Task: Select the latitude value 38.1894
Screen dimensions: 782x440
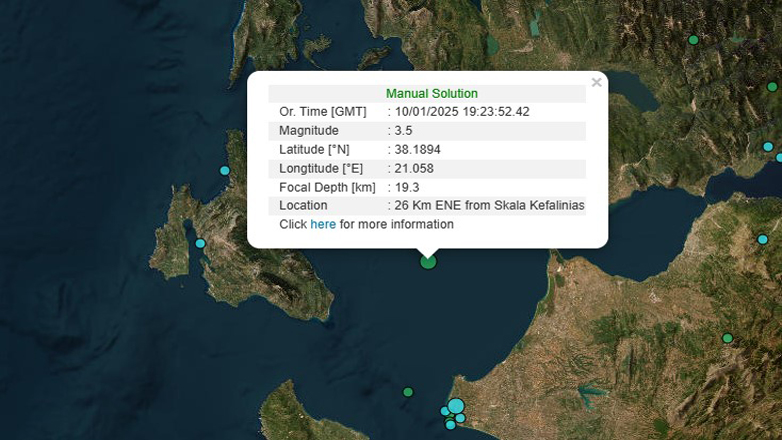Action: point(417,150)
